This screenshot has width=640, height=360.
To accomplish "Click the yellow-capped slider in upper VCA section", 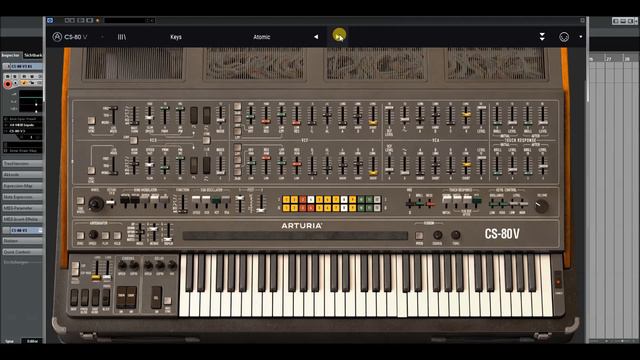I will [466, 116].
